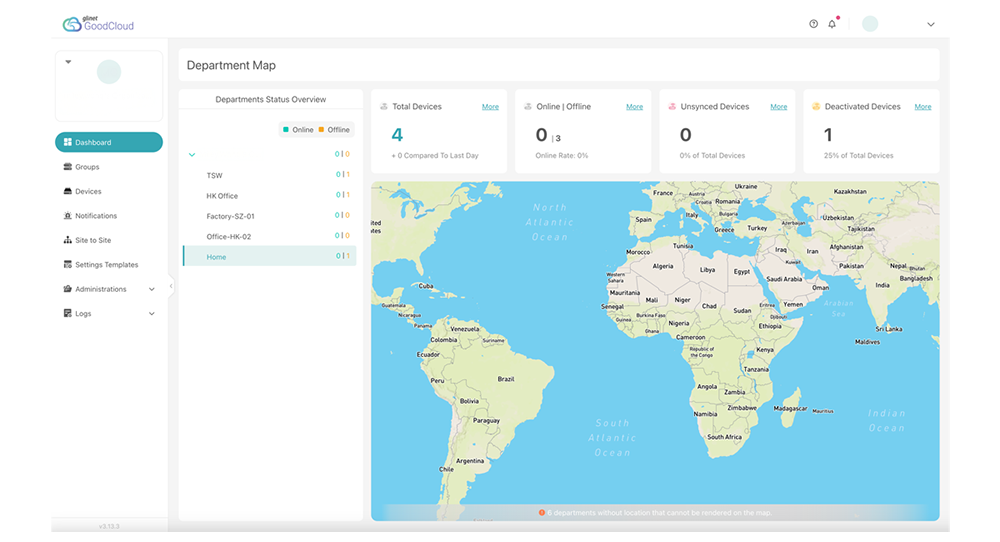Go to Notifications in sidebar
Image resolution: width=1000 pixels, height=542 pixels.
pyautogui.click(x=96, y=216)
